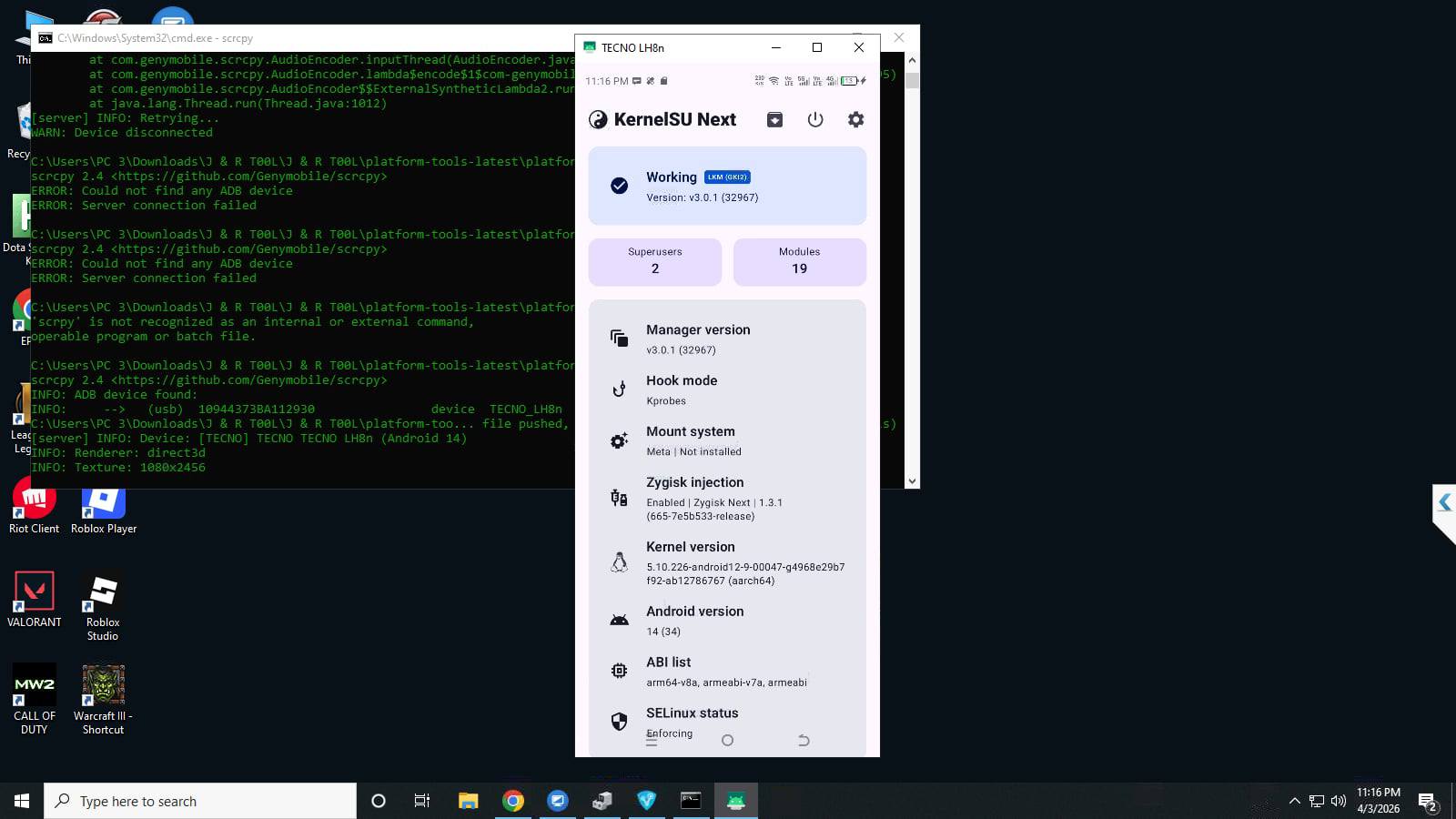Select the Mount system Meta text
The width and height of the screenshot is (1456, 819).
(693, 451)
